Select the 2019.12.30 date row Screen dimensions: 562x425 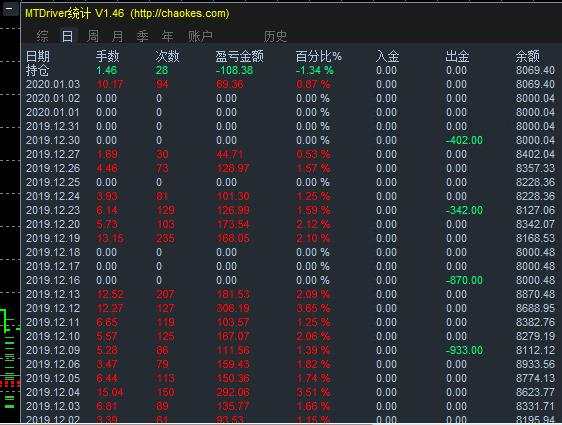point(53,140)
